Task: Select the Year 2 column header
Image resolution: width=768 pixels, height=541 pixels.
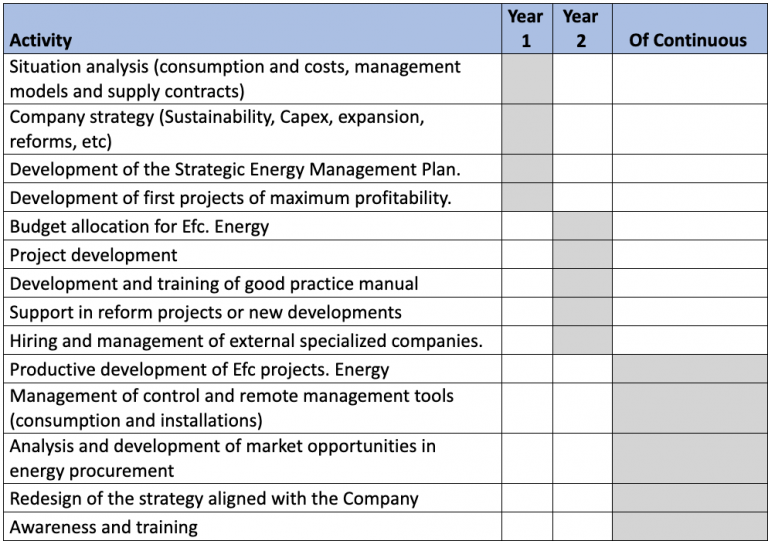Action: coord(582,29)
